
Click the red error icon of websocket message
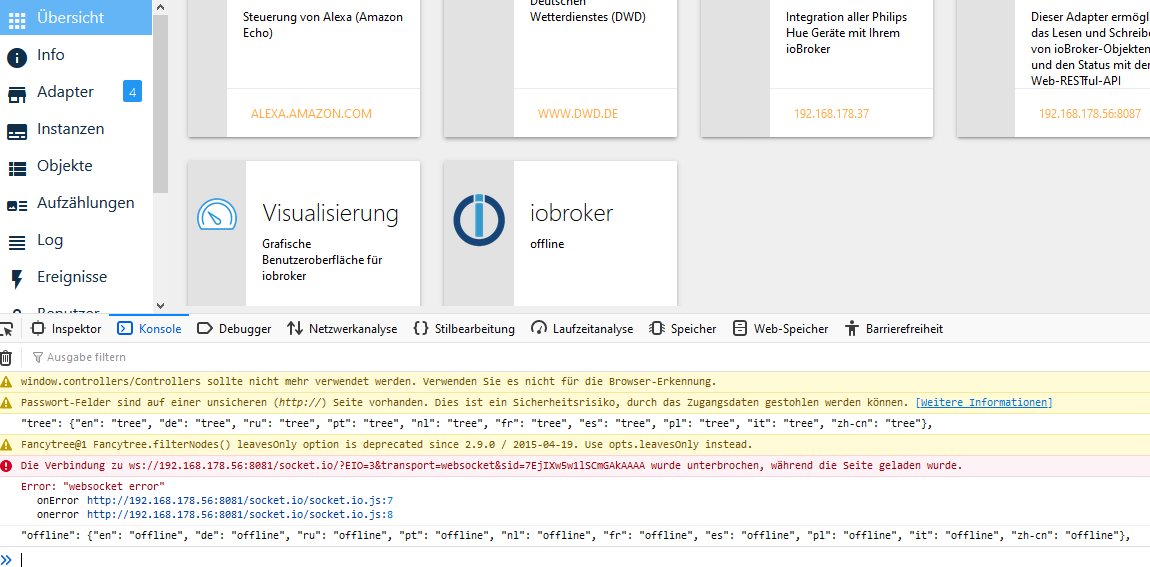(x=7, y=466)
